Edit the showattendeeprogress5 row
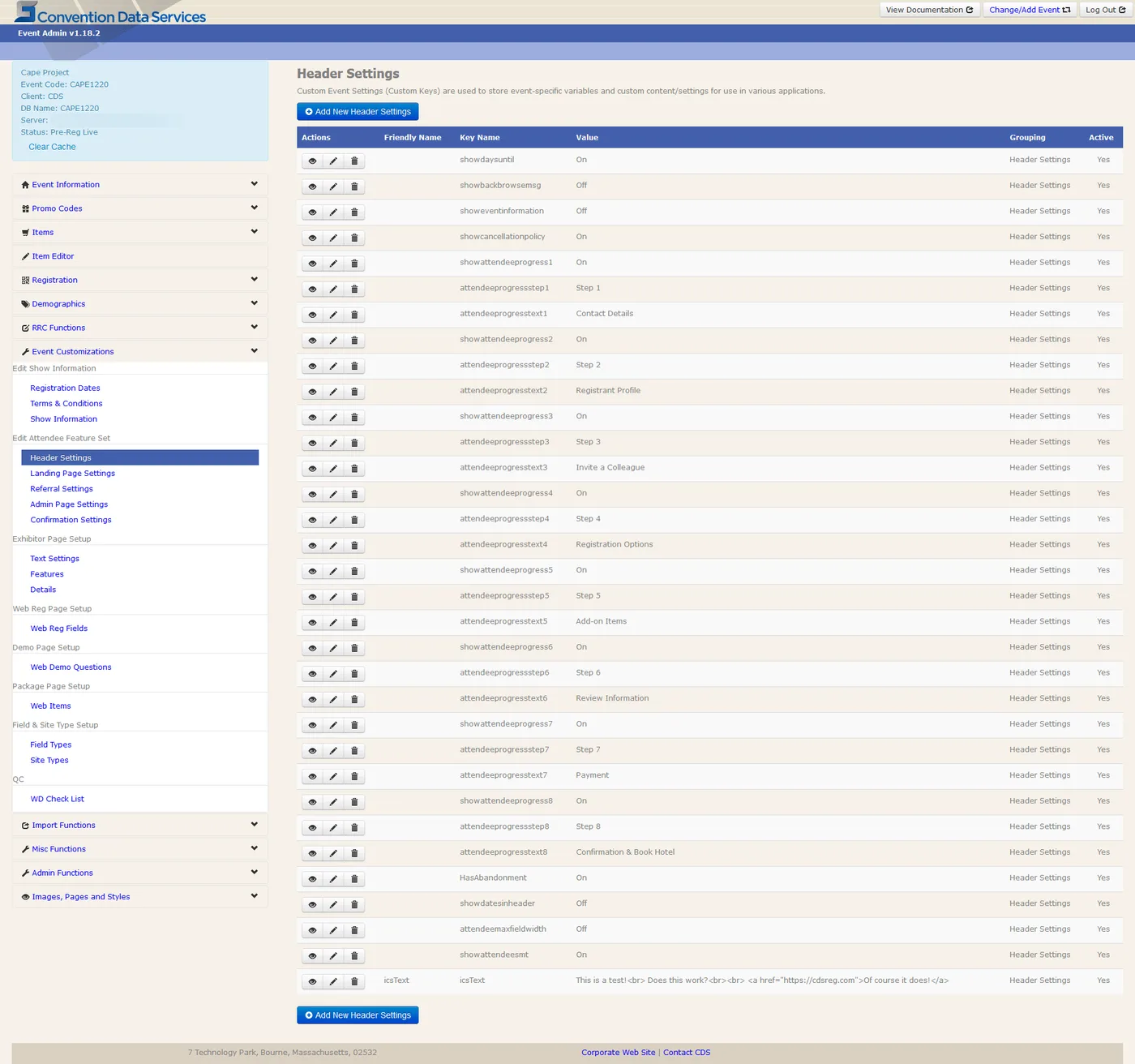 pos(333,572)
